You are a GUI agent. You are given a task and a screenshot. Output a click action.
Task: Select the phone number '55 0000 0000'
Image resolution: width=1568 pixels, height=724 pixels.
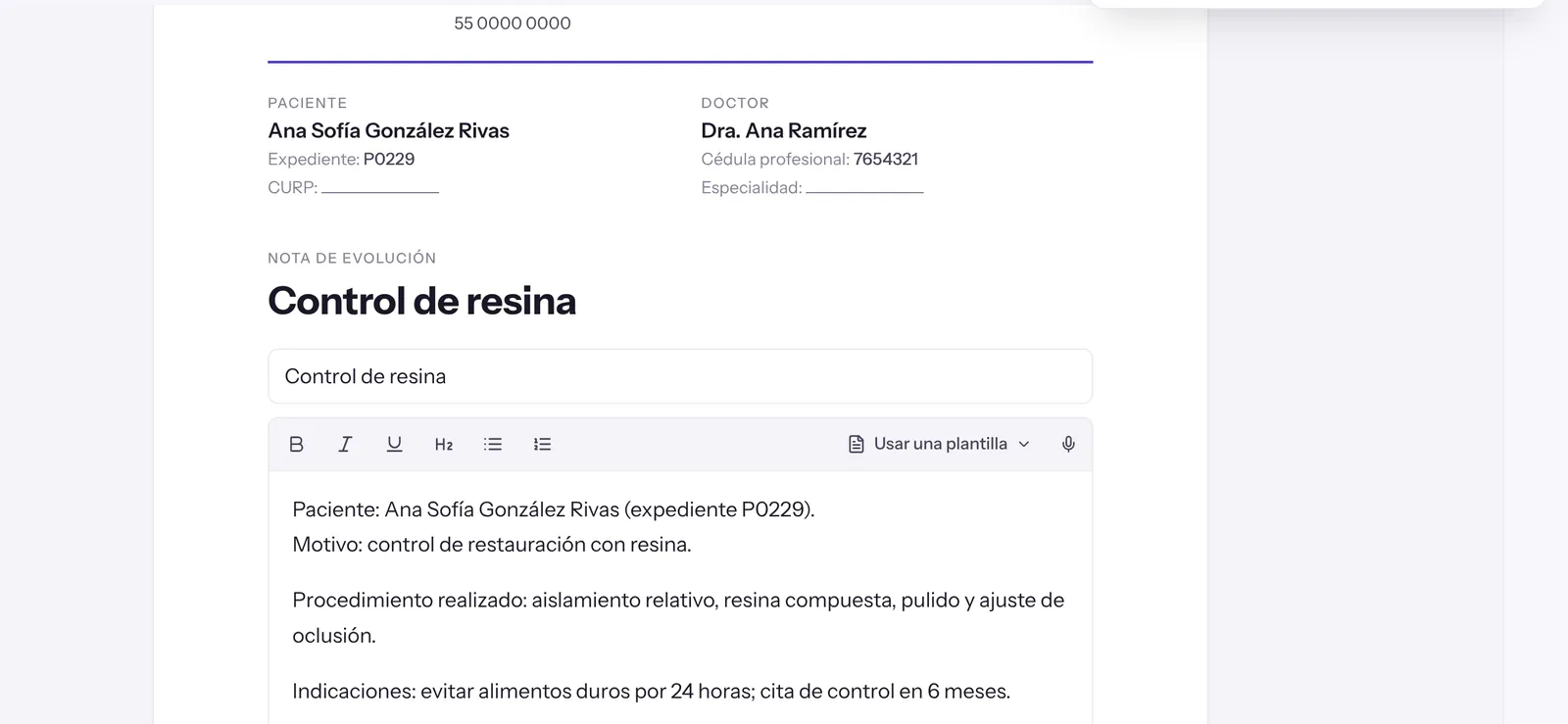(x=513, y=24)
